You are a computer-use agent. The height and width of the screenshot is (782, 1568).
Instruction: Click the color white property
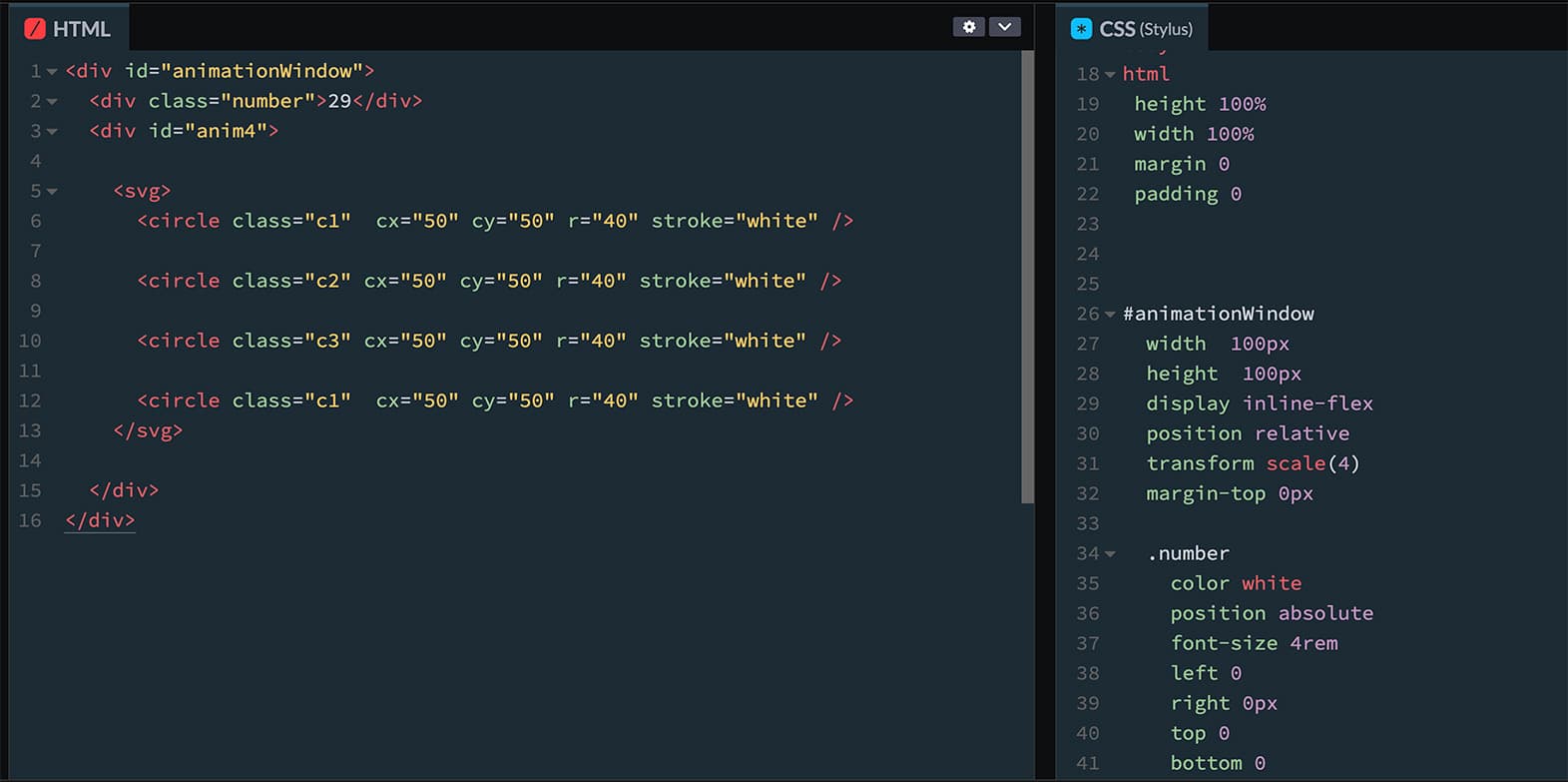coord(1237,583)
